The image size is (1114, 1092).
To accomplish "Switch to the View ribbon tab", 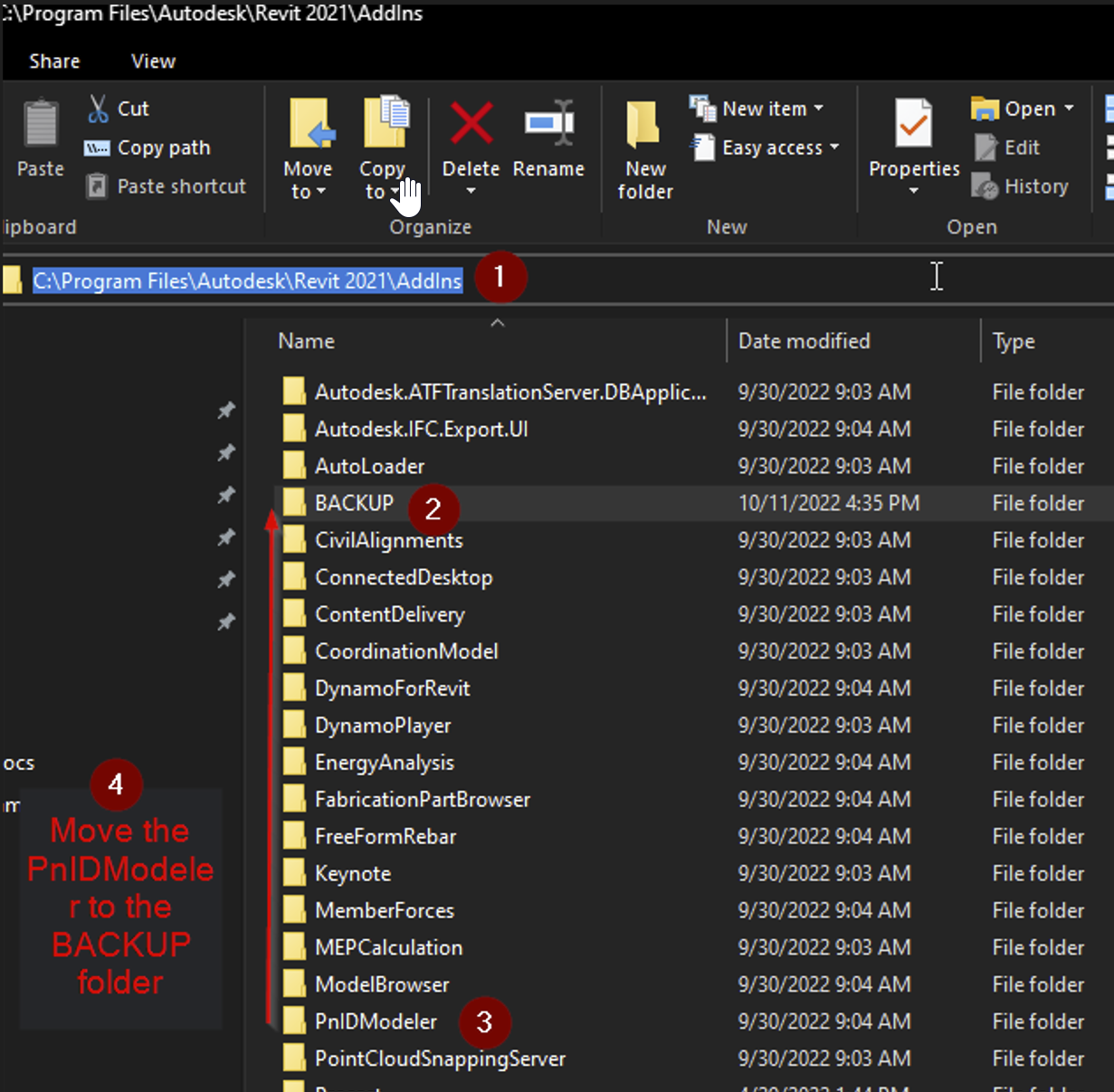I will (152, 61).
